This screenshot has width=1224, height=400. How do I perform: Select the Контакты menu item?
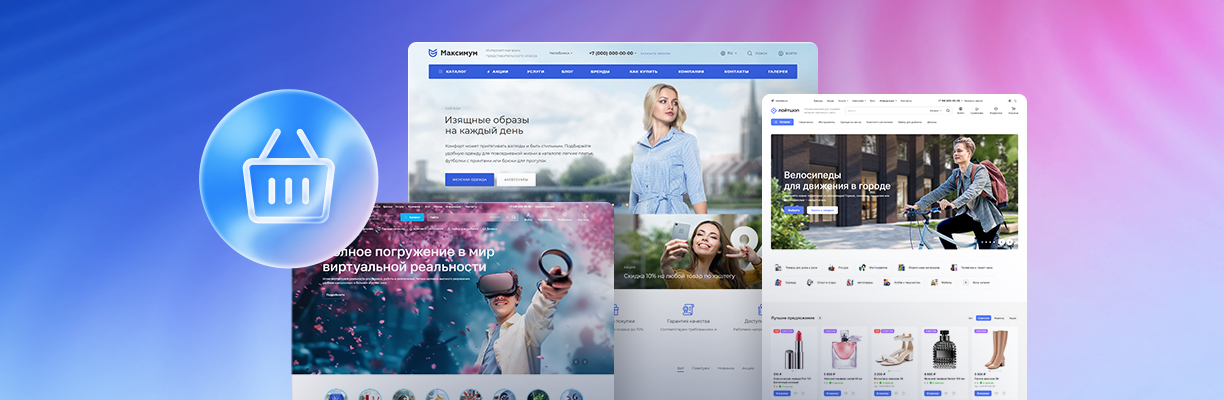(736, 72)
